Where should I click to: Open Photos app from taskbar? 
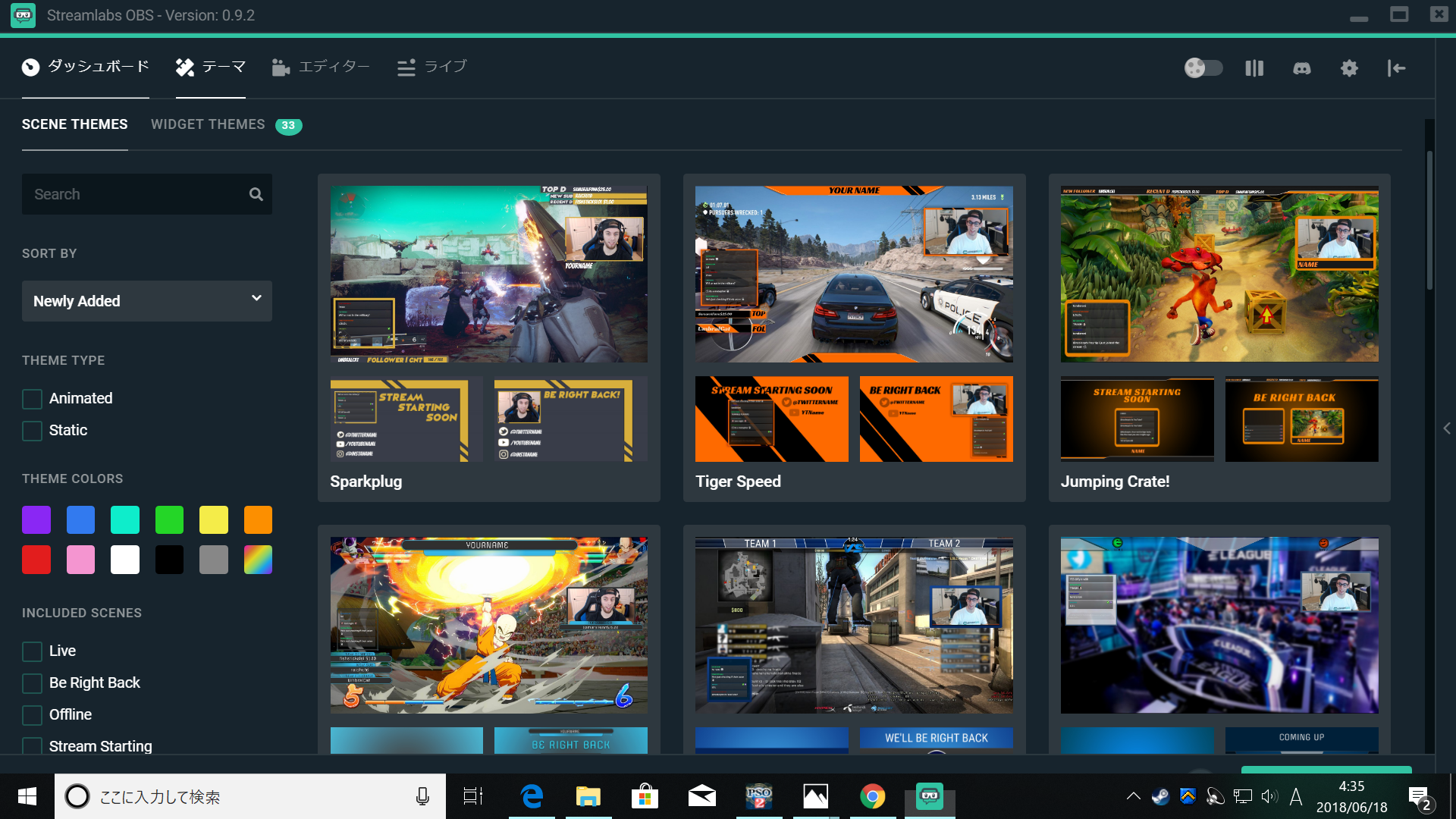coord(816,796)
